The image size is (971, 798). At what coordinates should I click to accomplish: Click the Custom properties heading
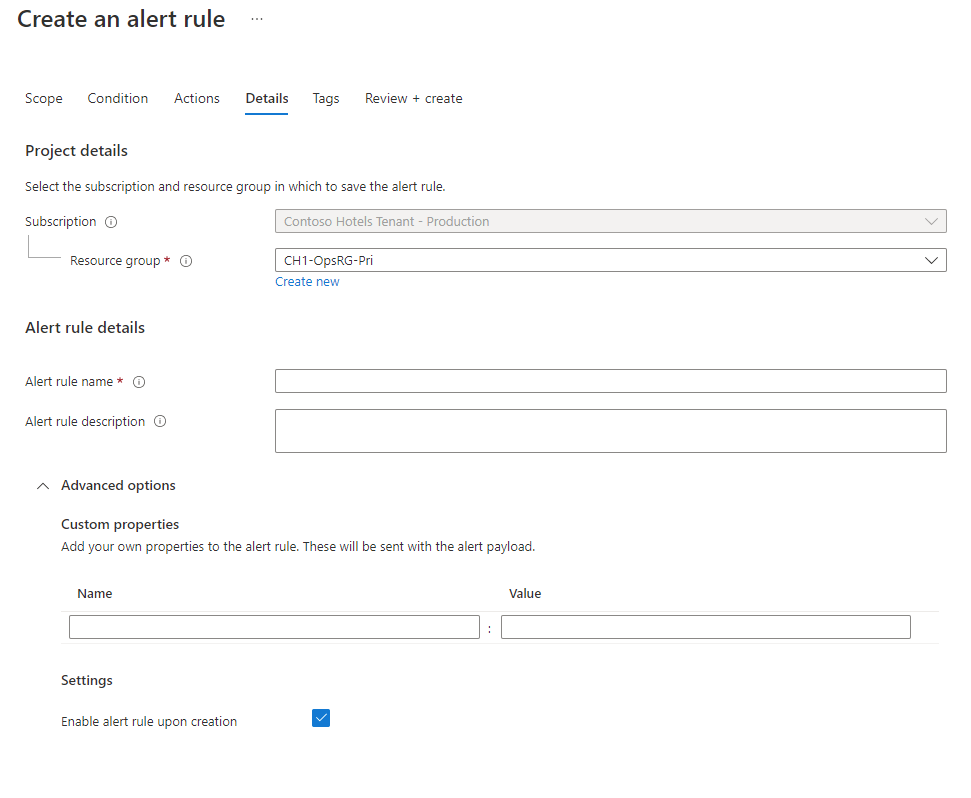(x=120, y=524)
